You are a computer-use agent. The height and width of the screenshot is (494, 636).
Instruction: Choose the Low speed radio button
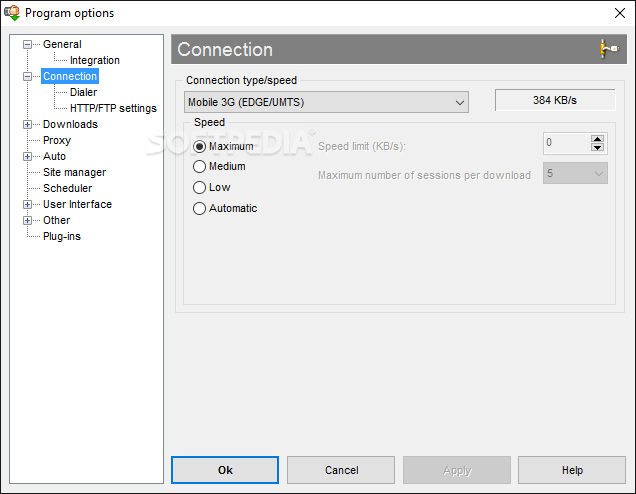click(x=200, y=188)
